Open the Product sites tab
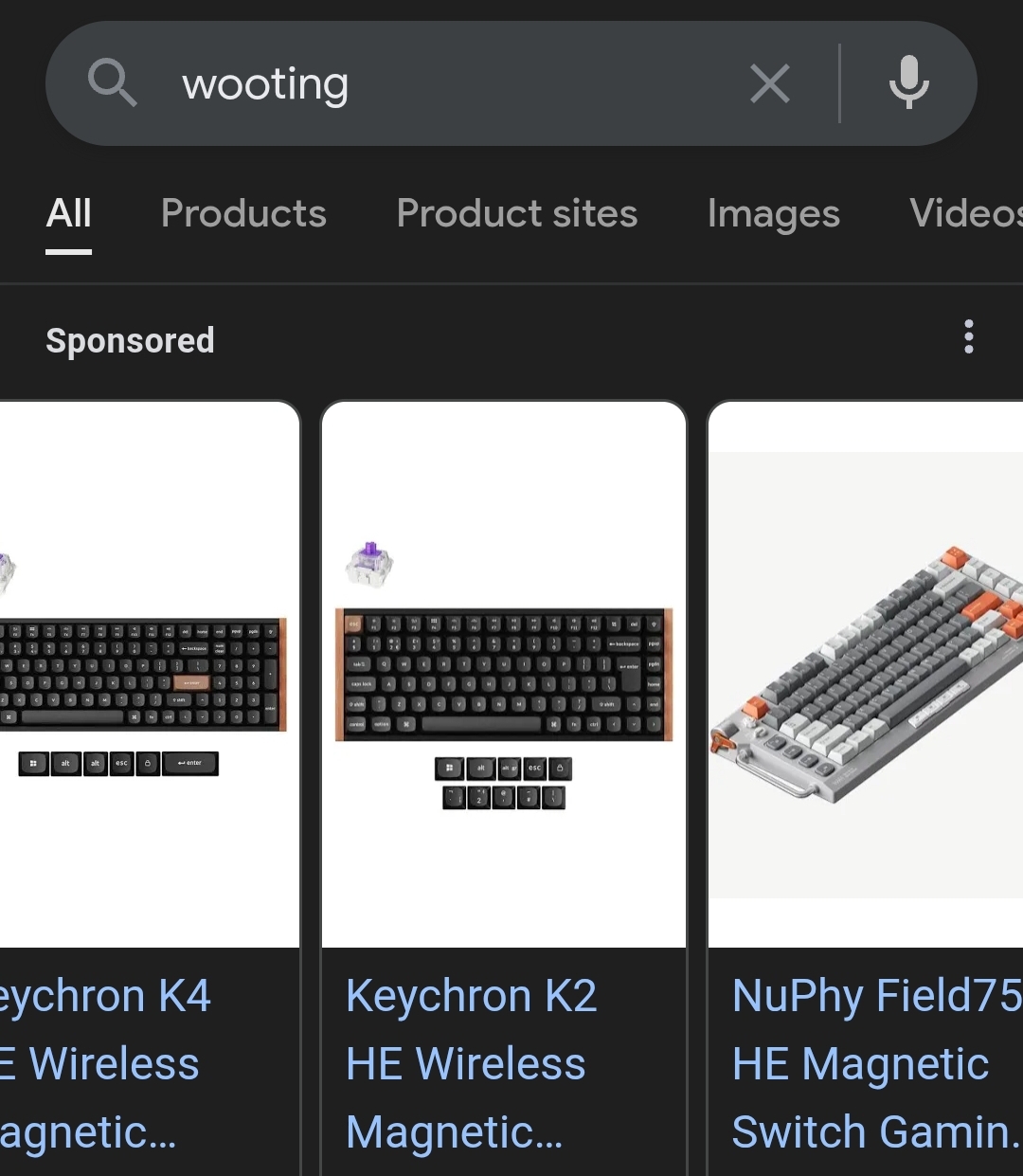This screenshot has width=1023, height=1176. click(x=517, y=214)
